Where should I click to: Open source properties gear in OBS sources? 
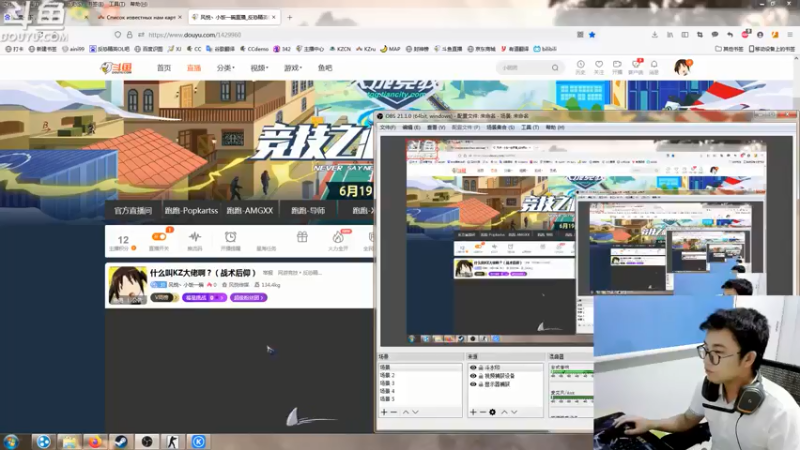pos(492,412)
